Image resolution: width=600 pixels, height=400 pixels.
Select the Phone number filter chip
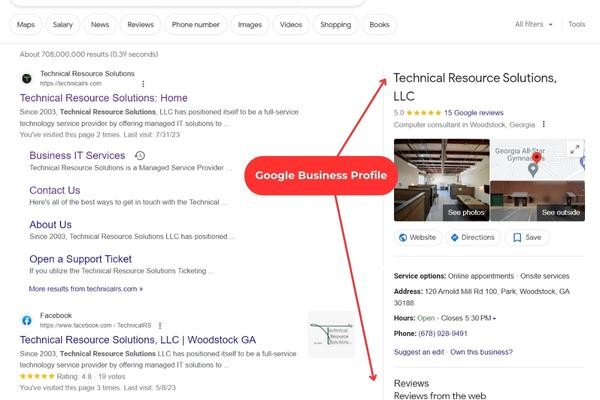pyautogui.click(x=196, y=24)
